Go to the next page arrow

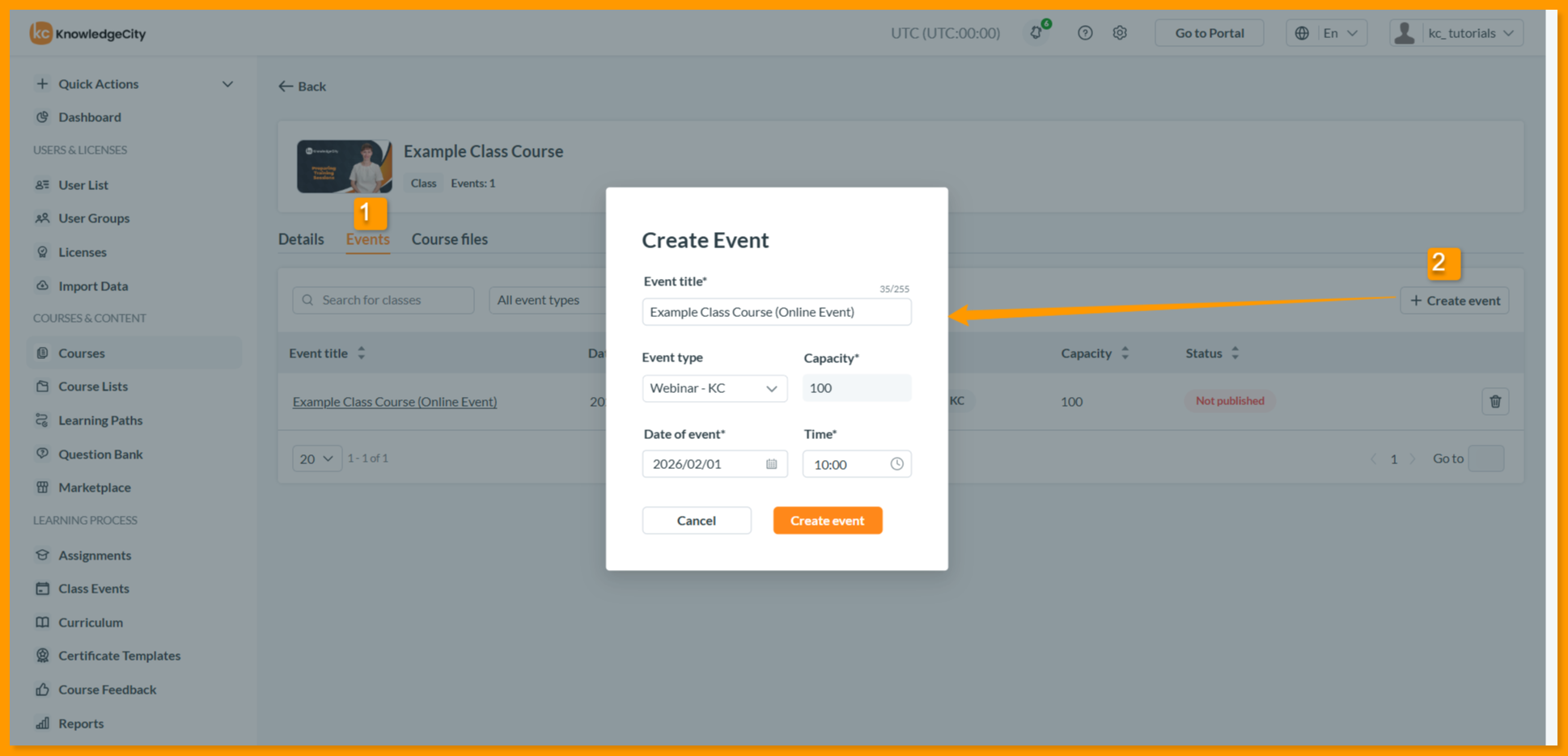(1413, 458)
